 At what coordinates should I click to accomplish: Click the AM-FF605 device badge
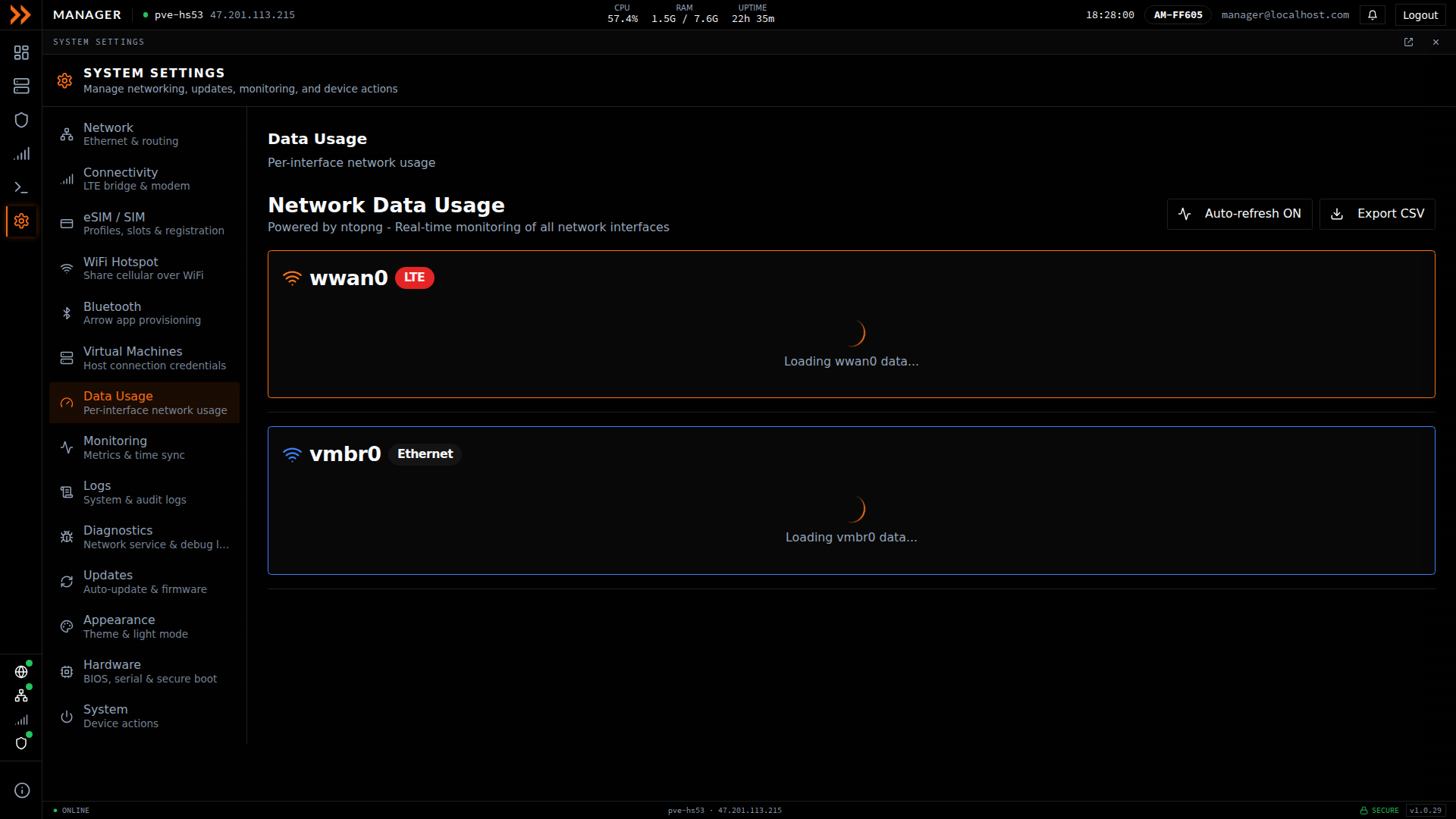[x=1178, y=15]
